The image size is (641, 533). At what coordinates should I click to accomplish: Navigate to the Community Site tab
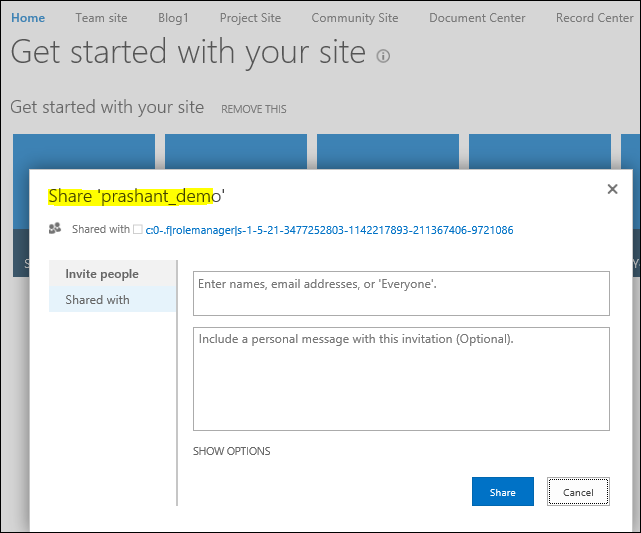click(x=354, y=18)
